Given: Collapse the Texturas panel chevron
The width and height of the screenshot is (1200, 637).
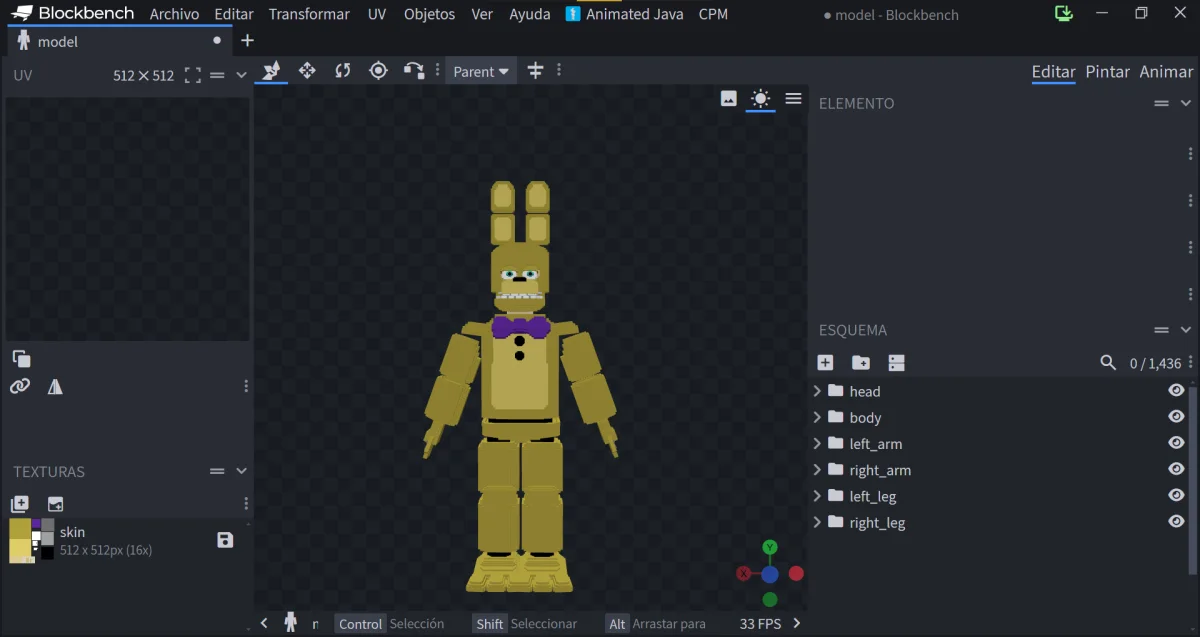Looking at the screenshot, I should click(241, 471).
